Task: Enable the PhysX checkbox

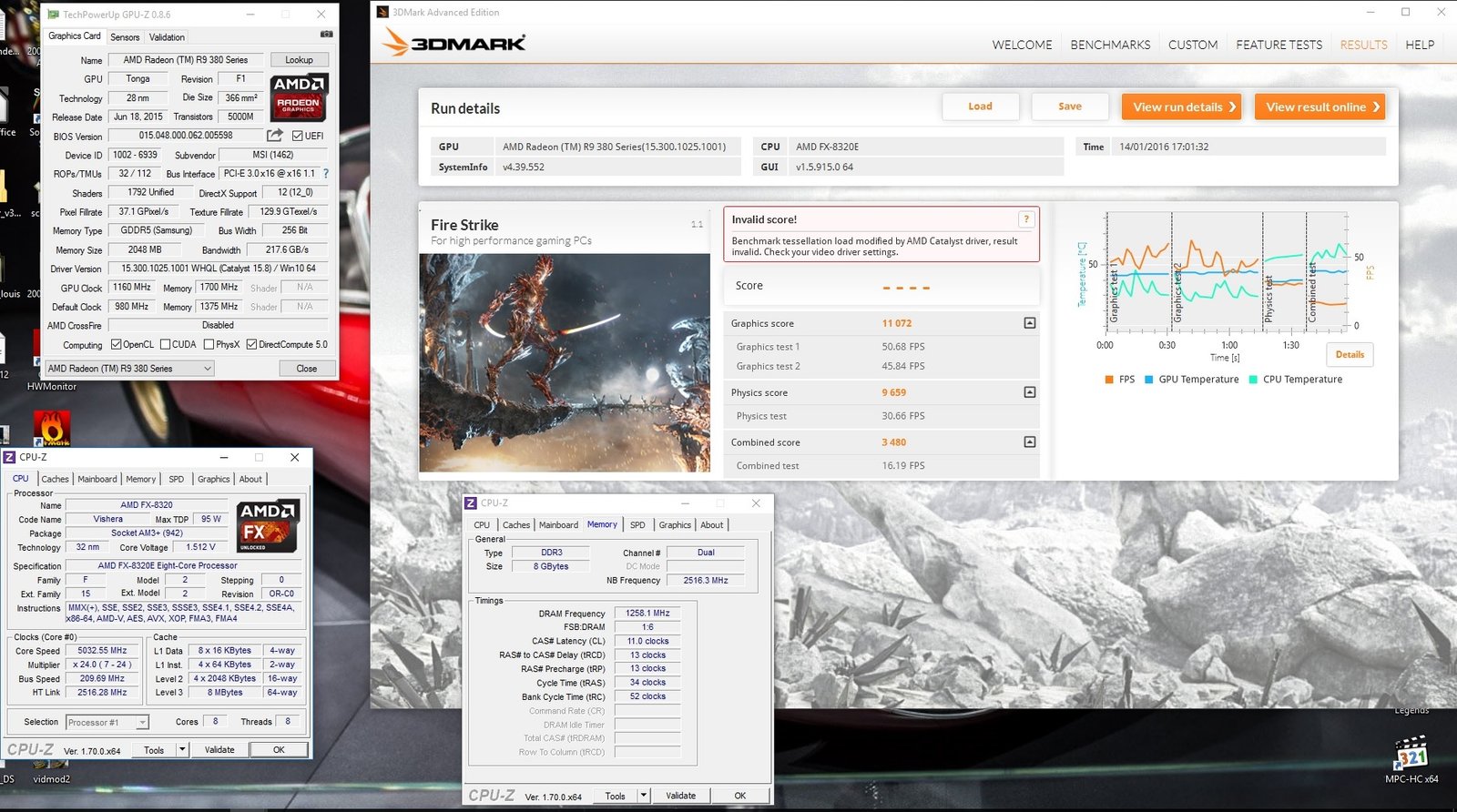Action: 209,344
